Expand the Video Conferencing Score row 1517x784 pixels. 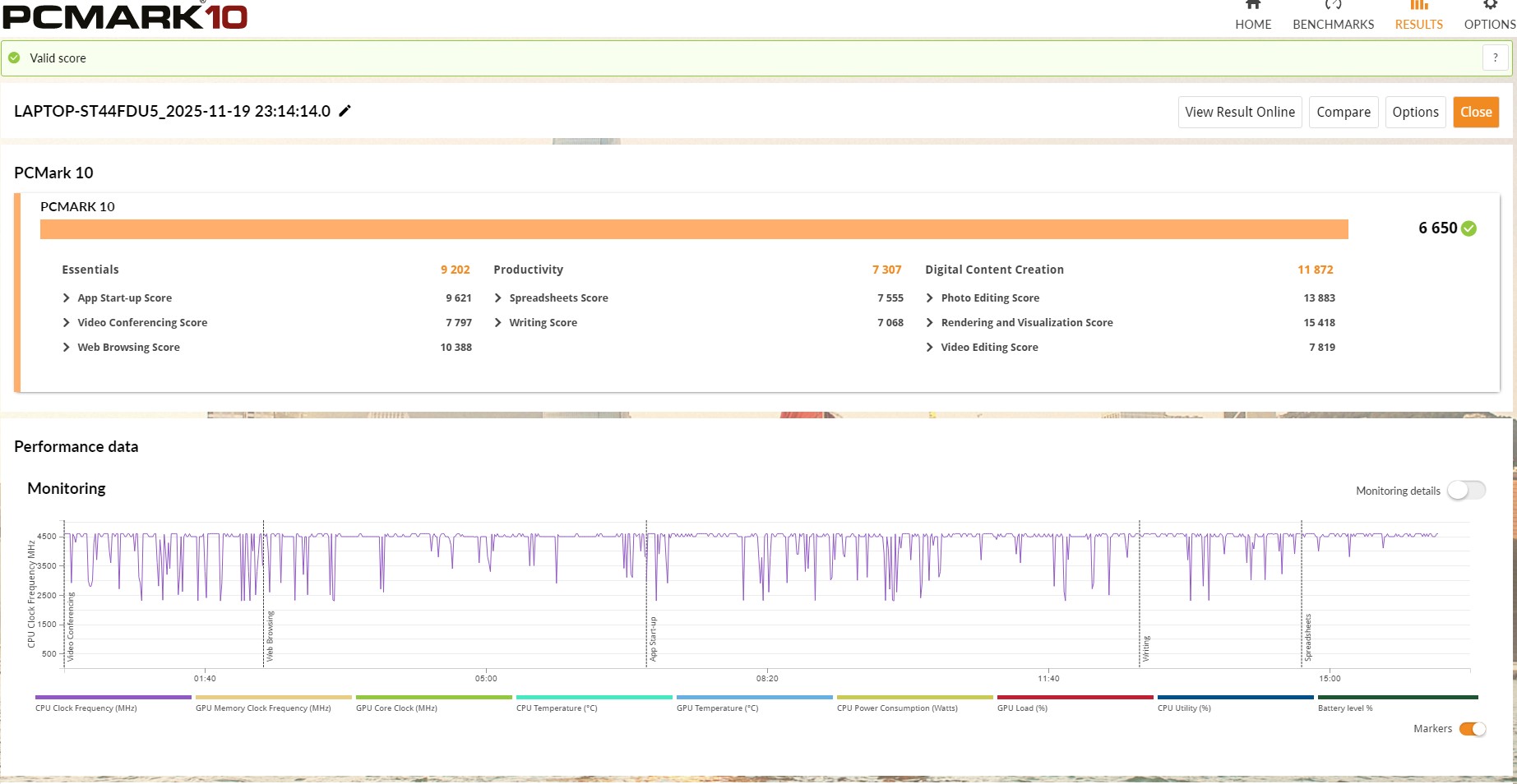pos(67,323)
